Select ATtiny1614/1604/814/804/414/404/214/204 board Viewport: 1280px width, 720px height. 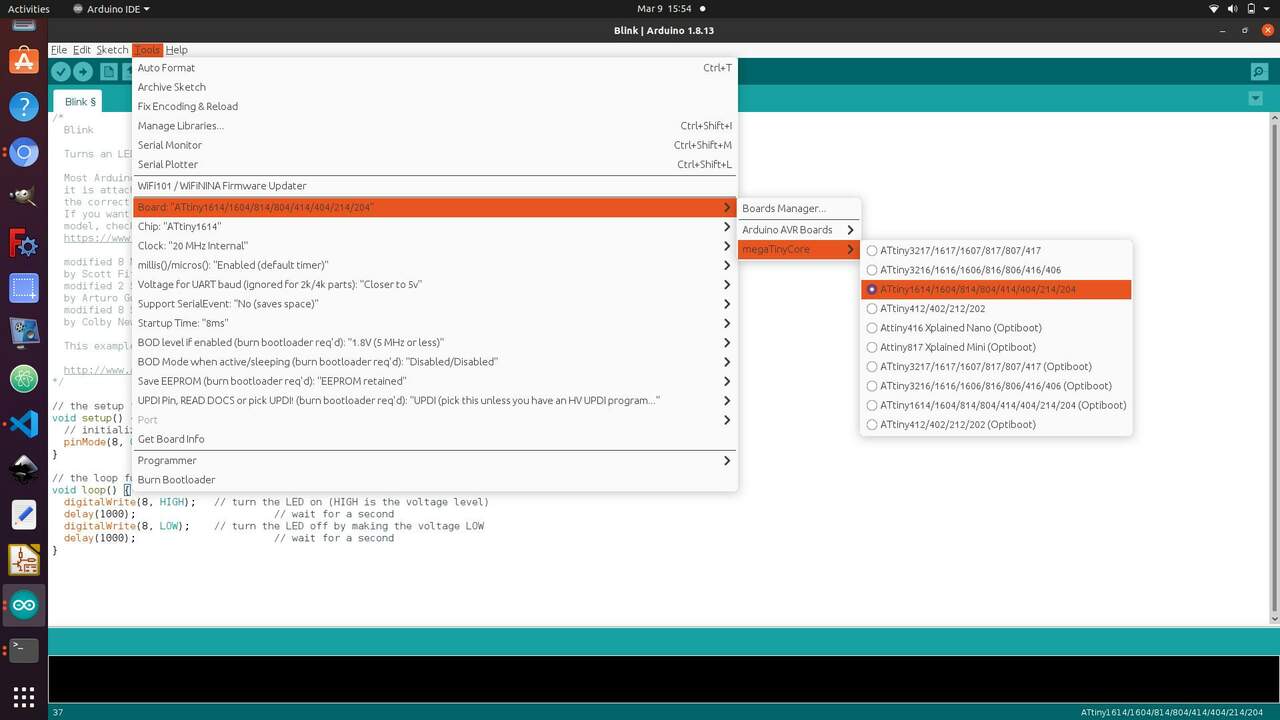tap(996, 289)
